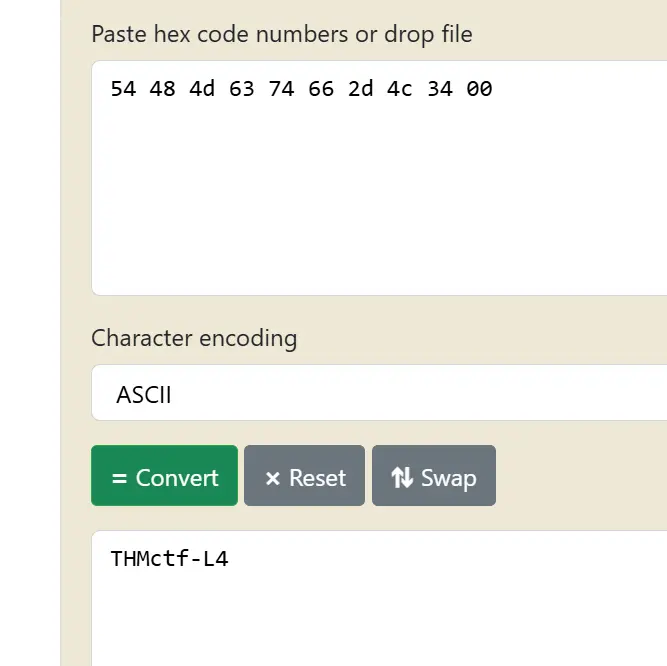Click the "Character encoding" label
Viewport: 667px width, 666px height.
(194, 338)
